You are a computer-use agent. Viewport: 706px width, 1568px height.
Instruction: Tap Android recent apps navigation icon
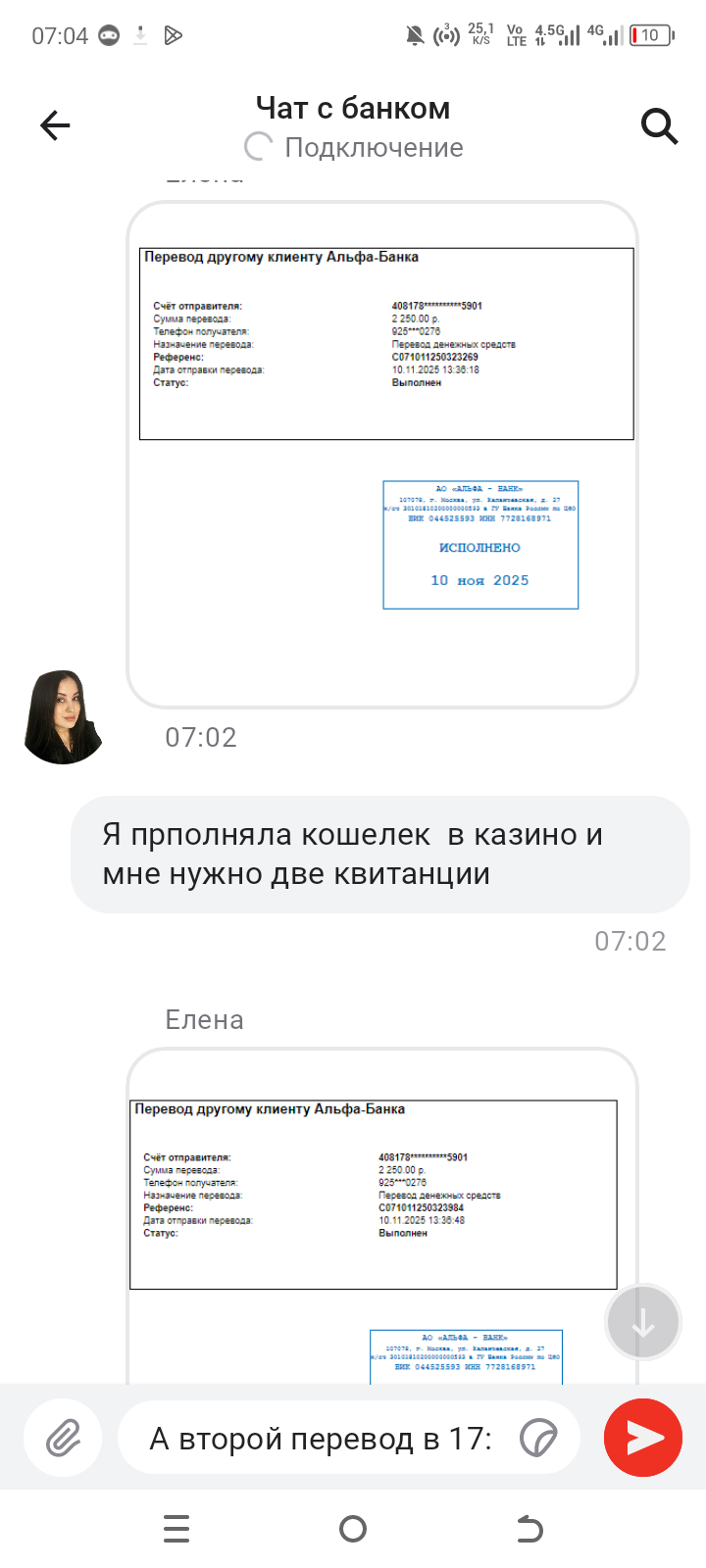pos(176,1529)
